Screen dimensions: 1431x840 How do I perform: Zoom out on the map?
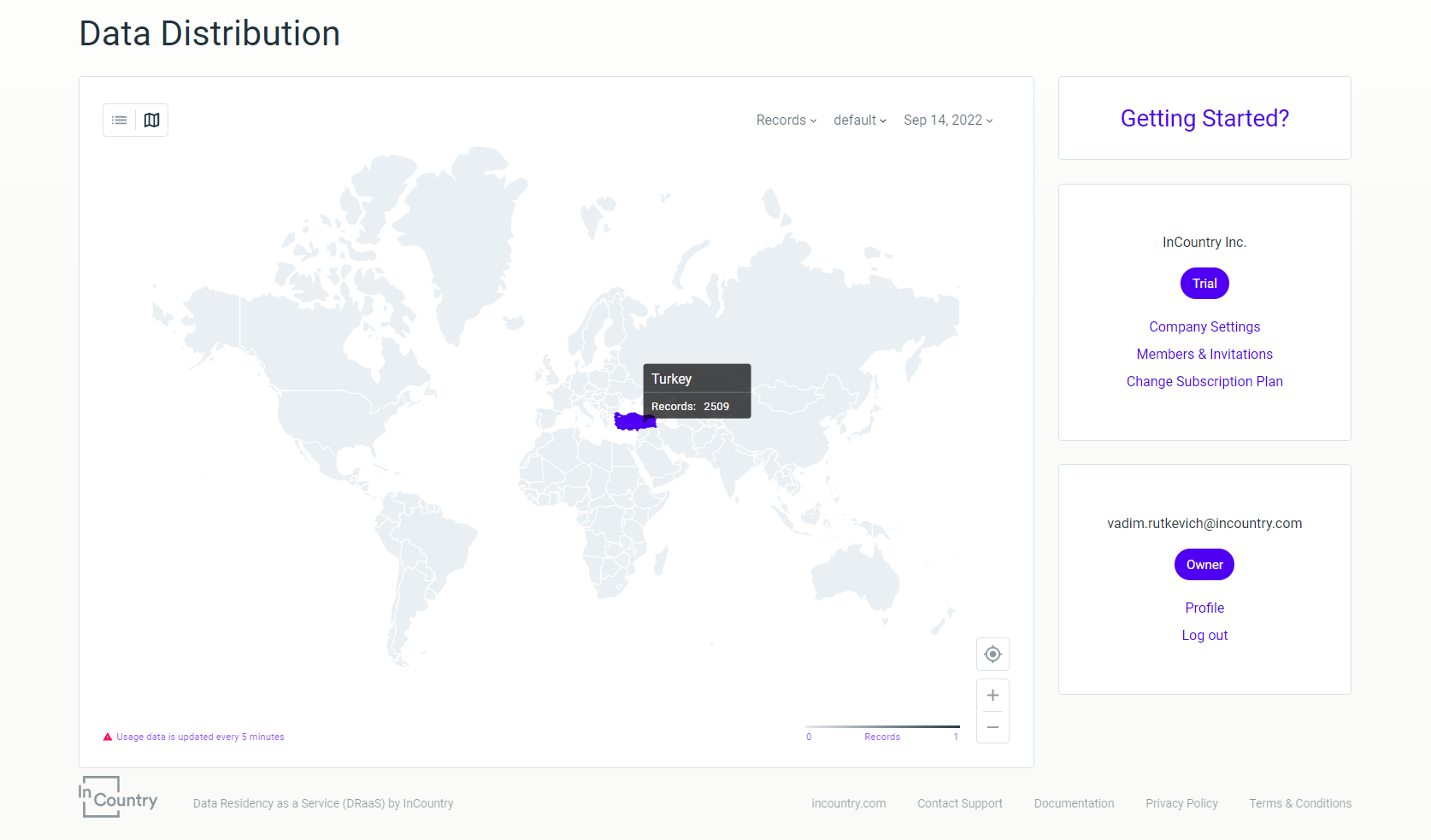(992, 727)
